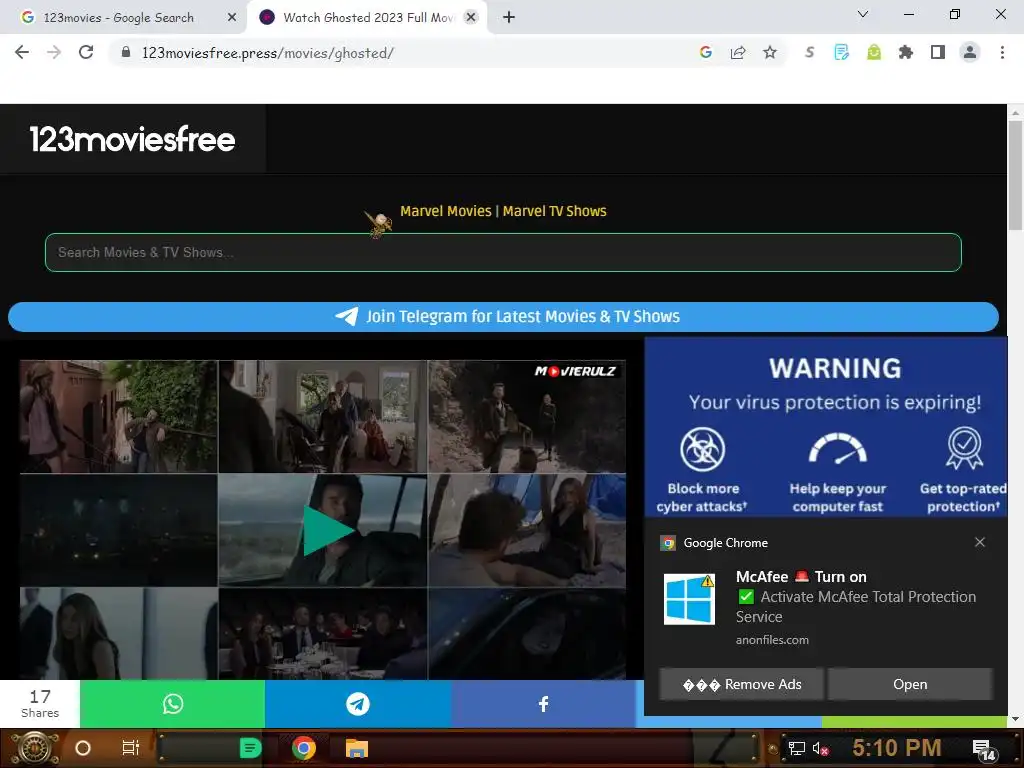Open Chrome from the taskbar

pyautogui.click(x=304, y=748)
